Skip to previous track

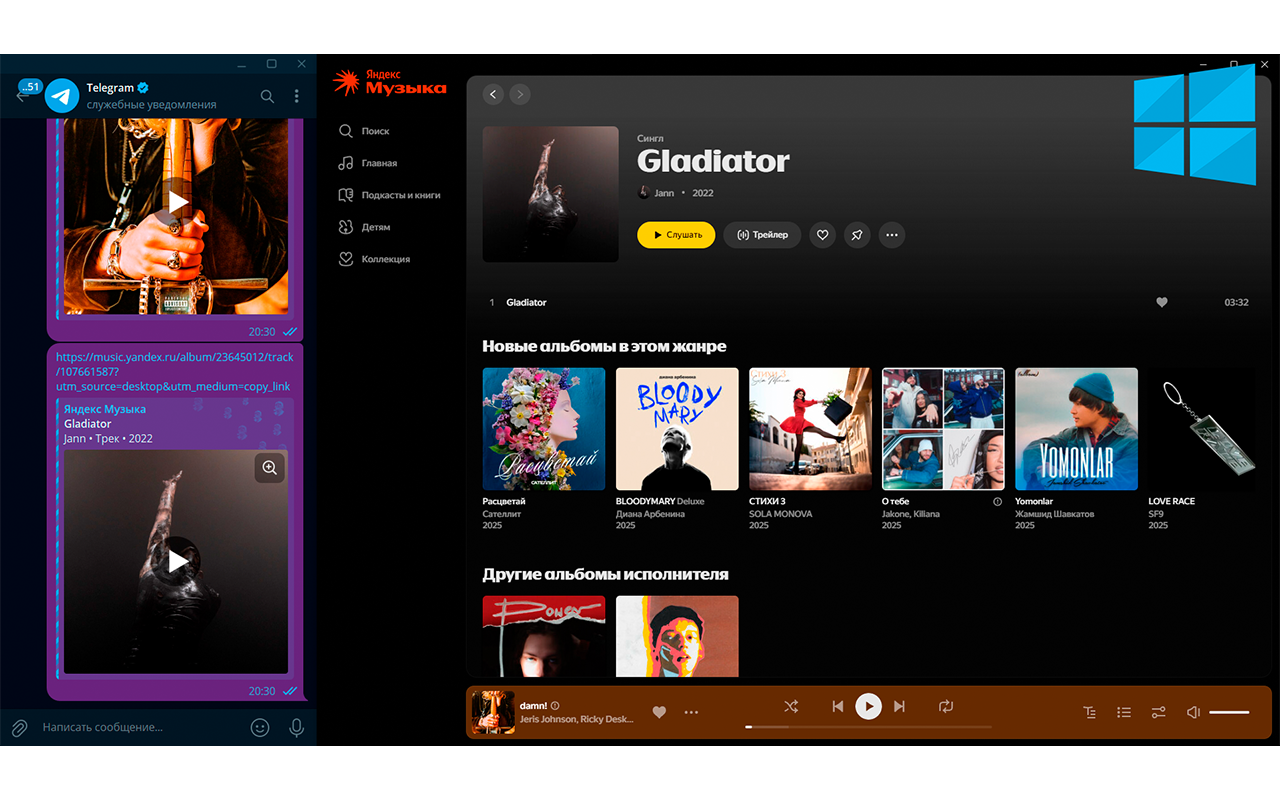point(838,706)
